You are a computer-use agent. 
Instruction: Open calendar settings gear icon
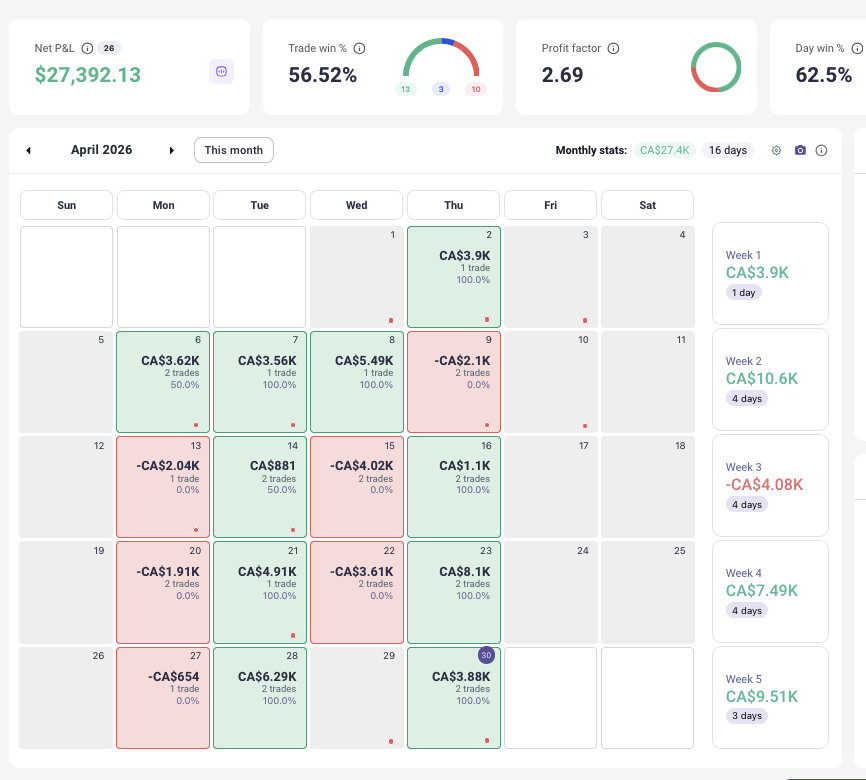click(776, 150)
